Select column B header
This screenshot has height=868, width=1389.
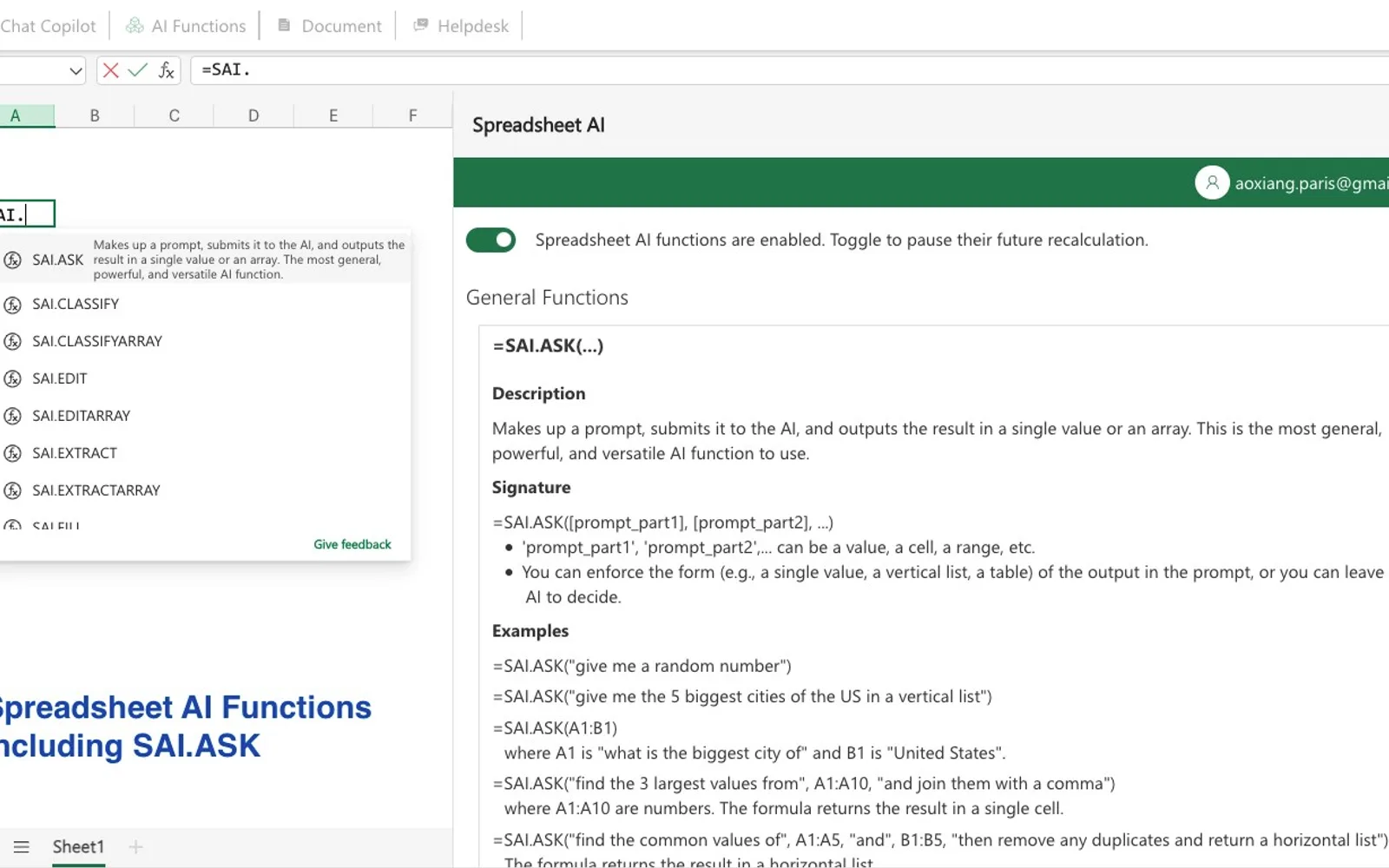(95, 115)
